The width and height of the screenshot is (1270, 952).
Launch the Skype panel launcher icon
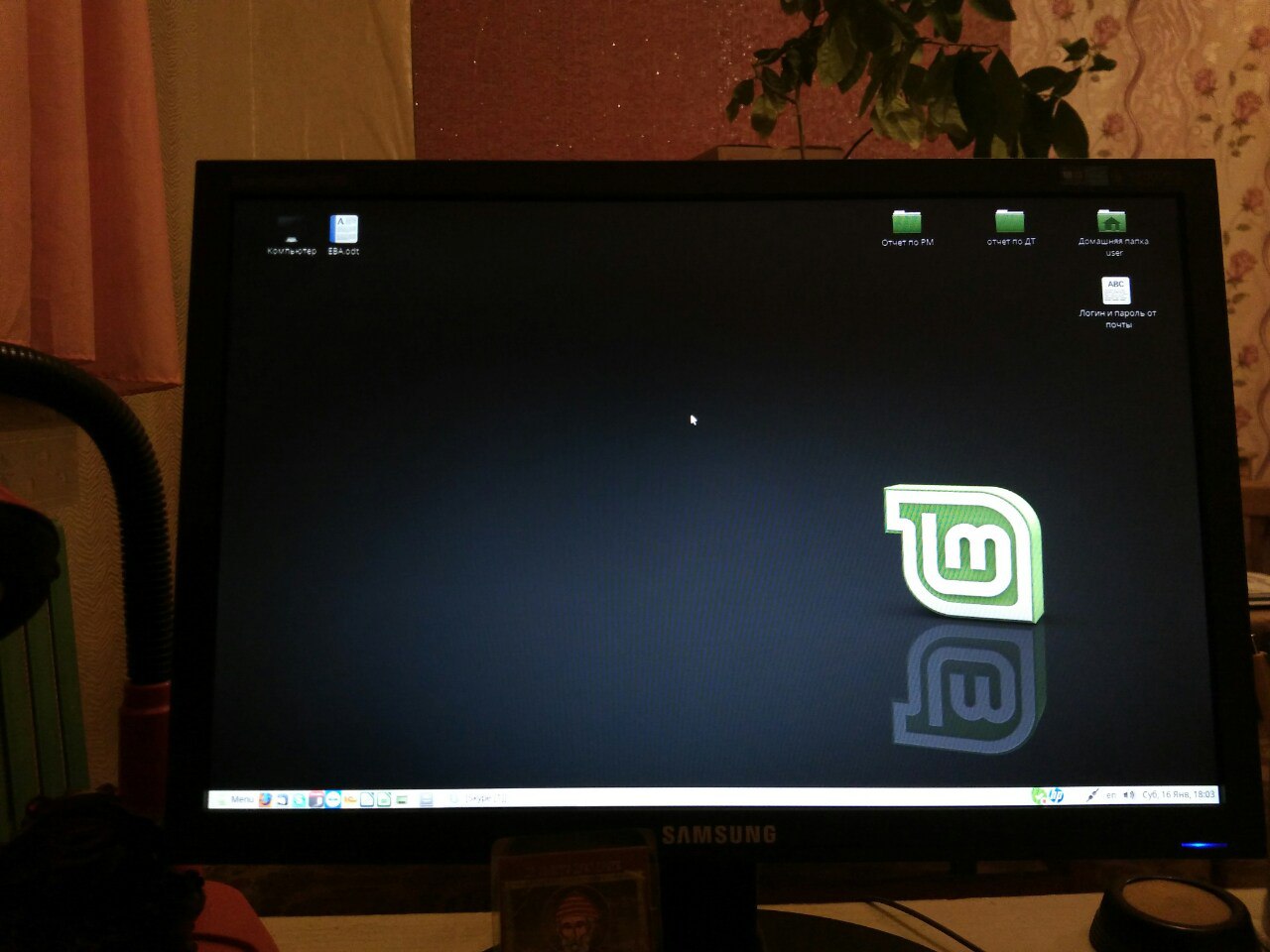[x=299, y=799]
